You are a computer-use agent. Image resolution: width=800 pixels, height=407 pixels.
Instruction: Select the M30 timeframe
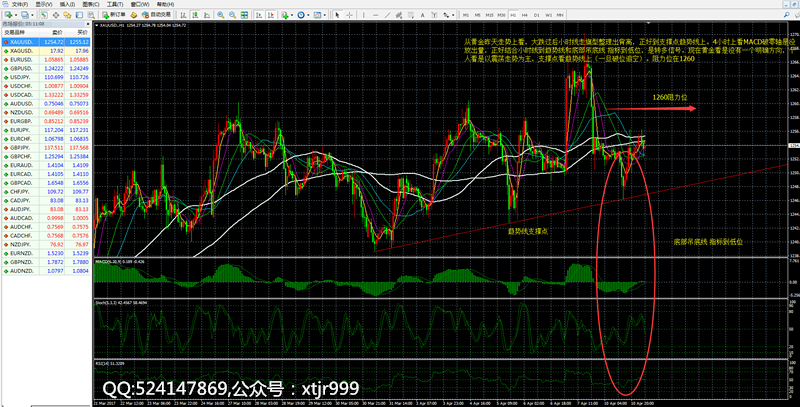tap(501, 15)
